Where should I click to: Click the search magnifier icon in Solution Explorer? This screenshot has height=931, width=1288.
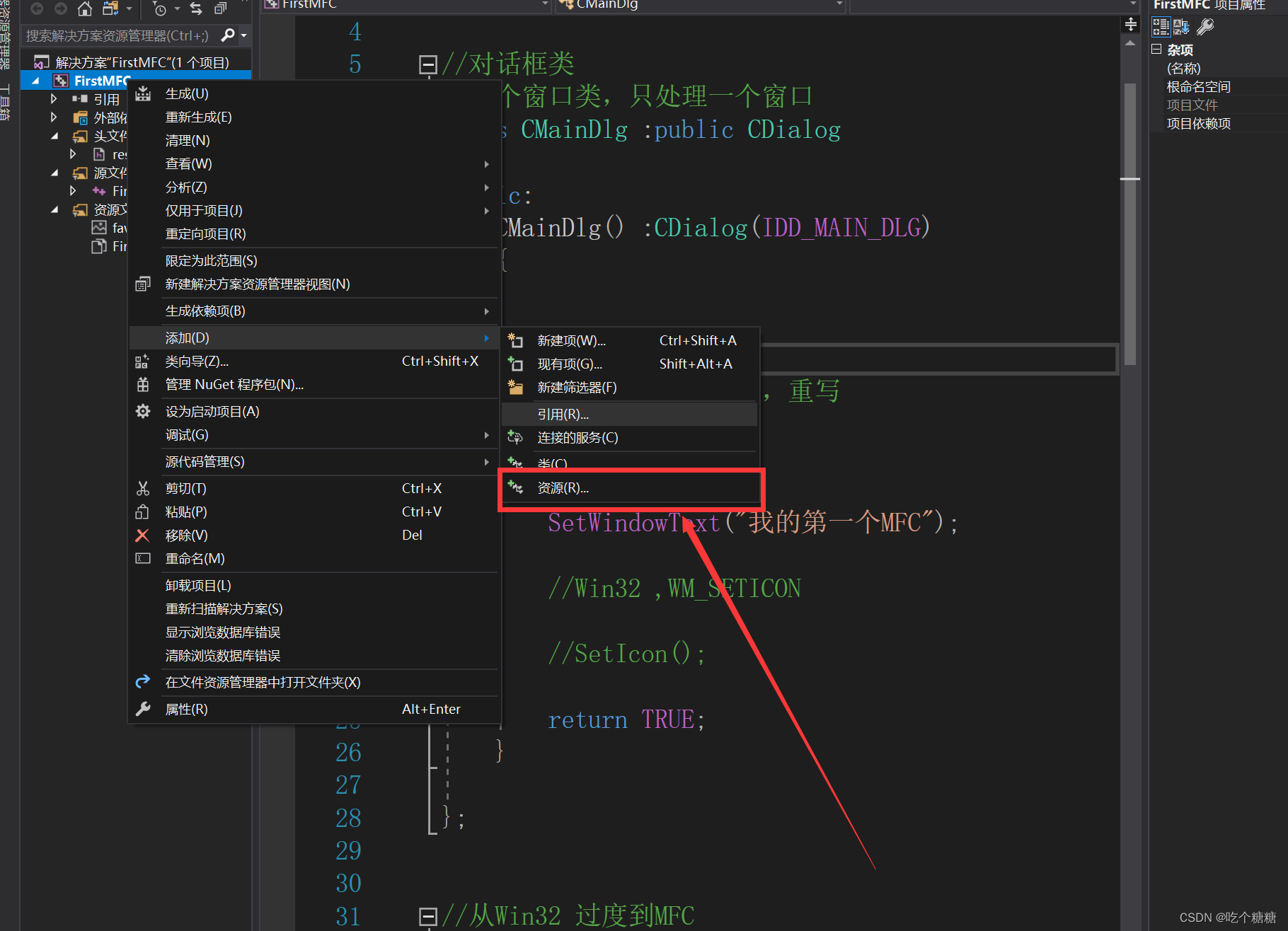tap(228, 35)
